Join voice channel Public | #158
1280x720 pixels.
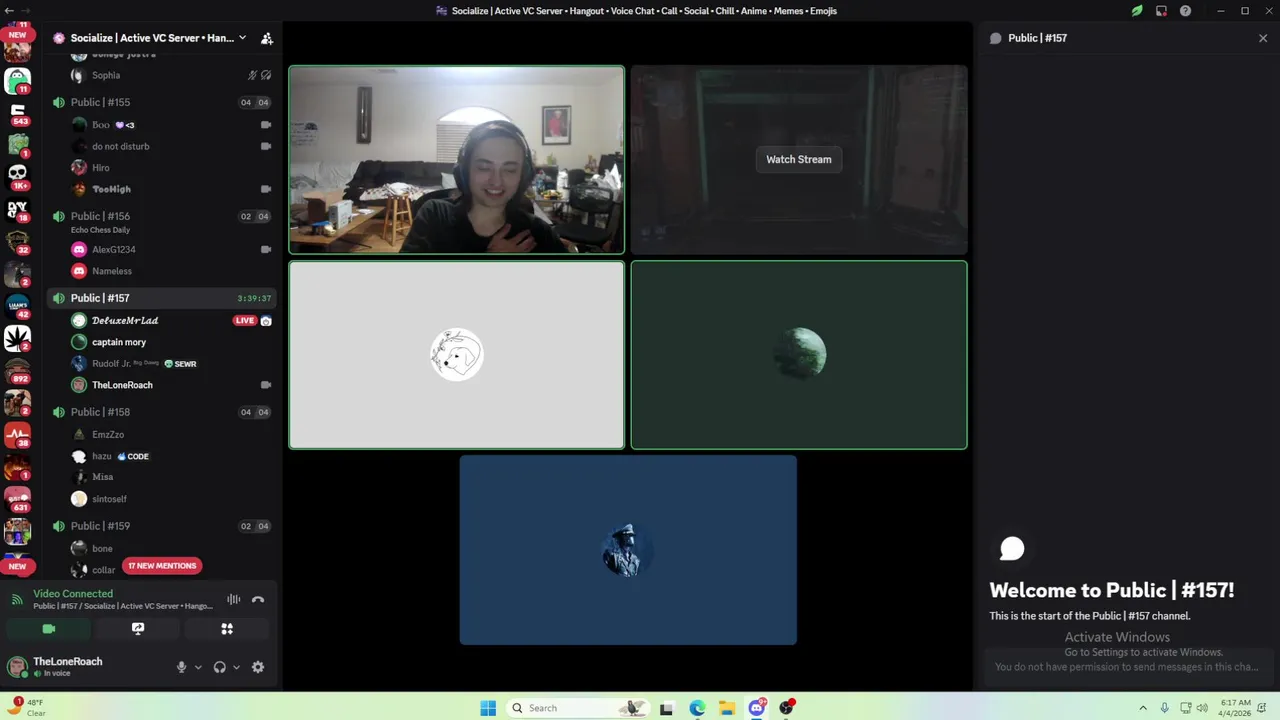pos(161,412)
